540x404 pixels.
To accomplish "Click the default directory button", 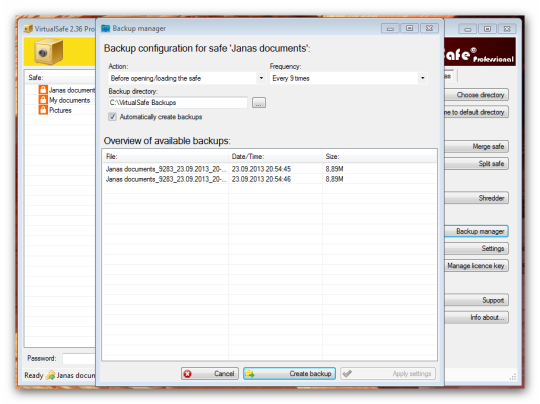I will [x=477, y=112].
